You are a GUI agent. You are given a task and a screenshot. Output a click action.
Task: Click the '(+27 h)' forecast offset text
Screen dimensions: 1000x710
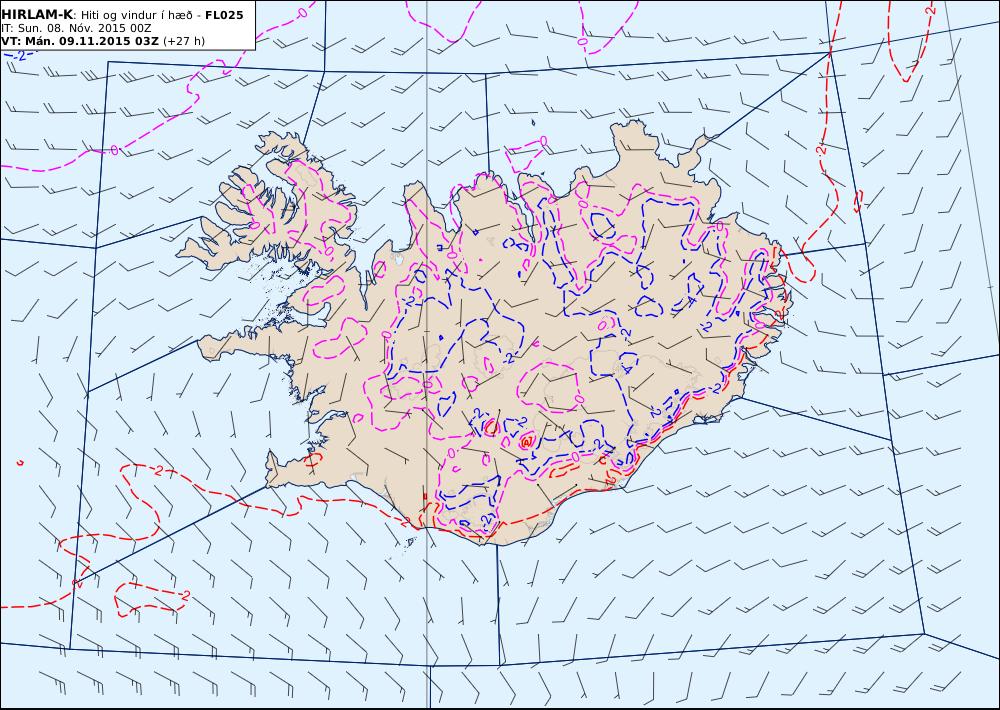click(x=184, y=41)
